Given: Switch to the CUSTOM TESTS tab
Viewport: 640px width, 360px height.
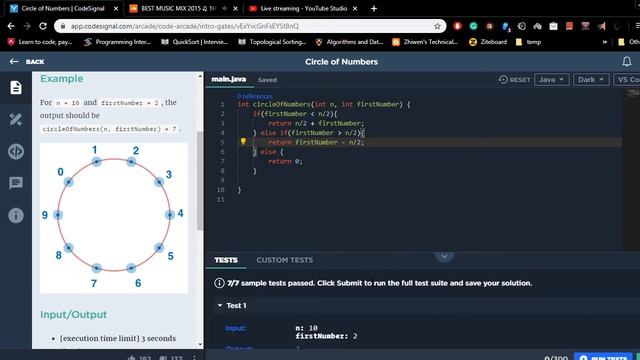Looking at the screenshot, I should click(284, 260).
